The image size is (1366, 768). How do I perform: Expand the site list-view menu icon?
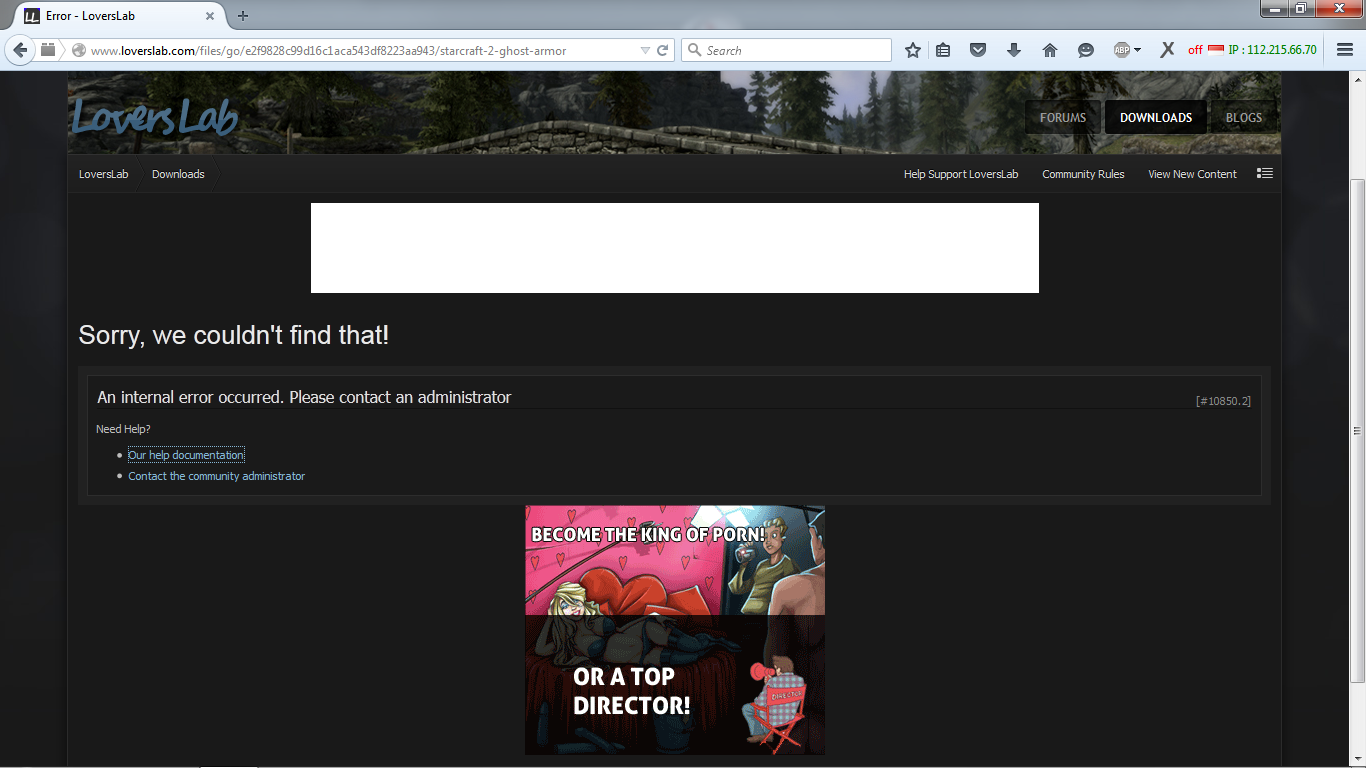1265,173
